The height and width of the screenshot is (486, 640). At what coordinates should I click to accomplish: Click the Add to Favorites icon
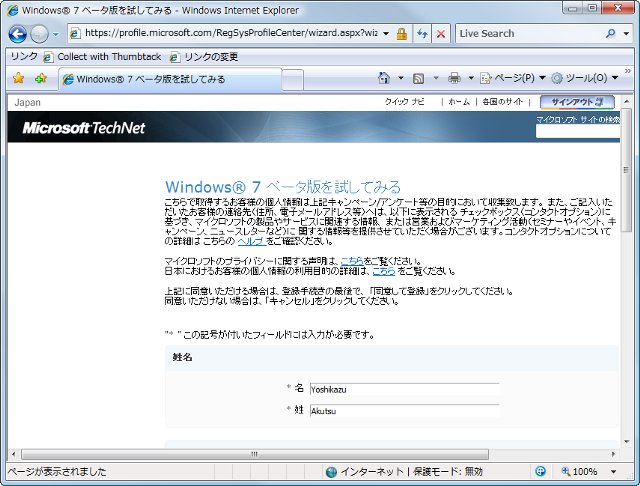click(x=40, y=78)
